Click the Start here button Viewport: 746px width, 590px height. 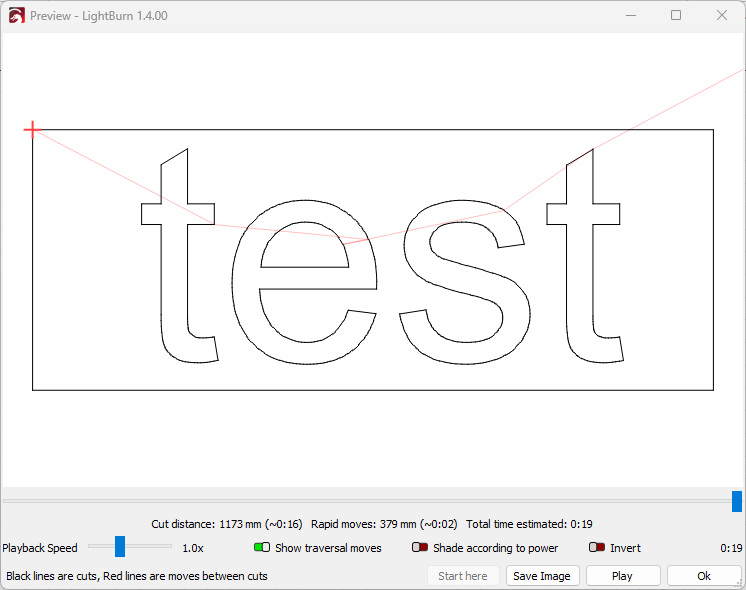[463, 576]
